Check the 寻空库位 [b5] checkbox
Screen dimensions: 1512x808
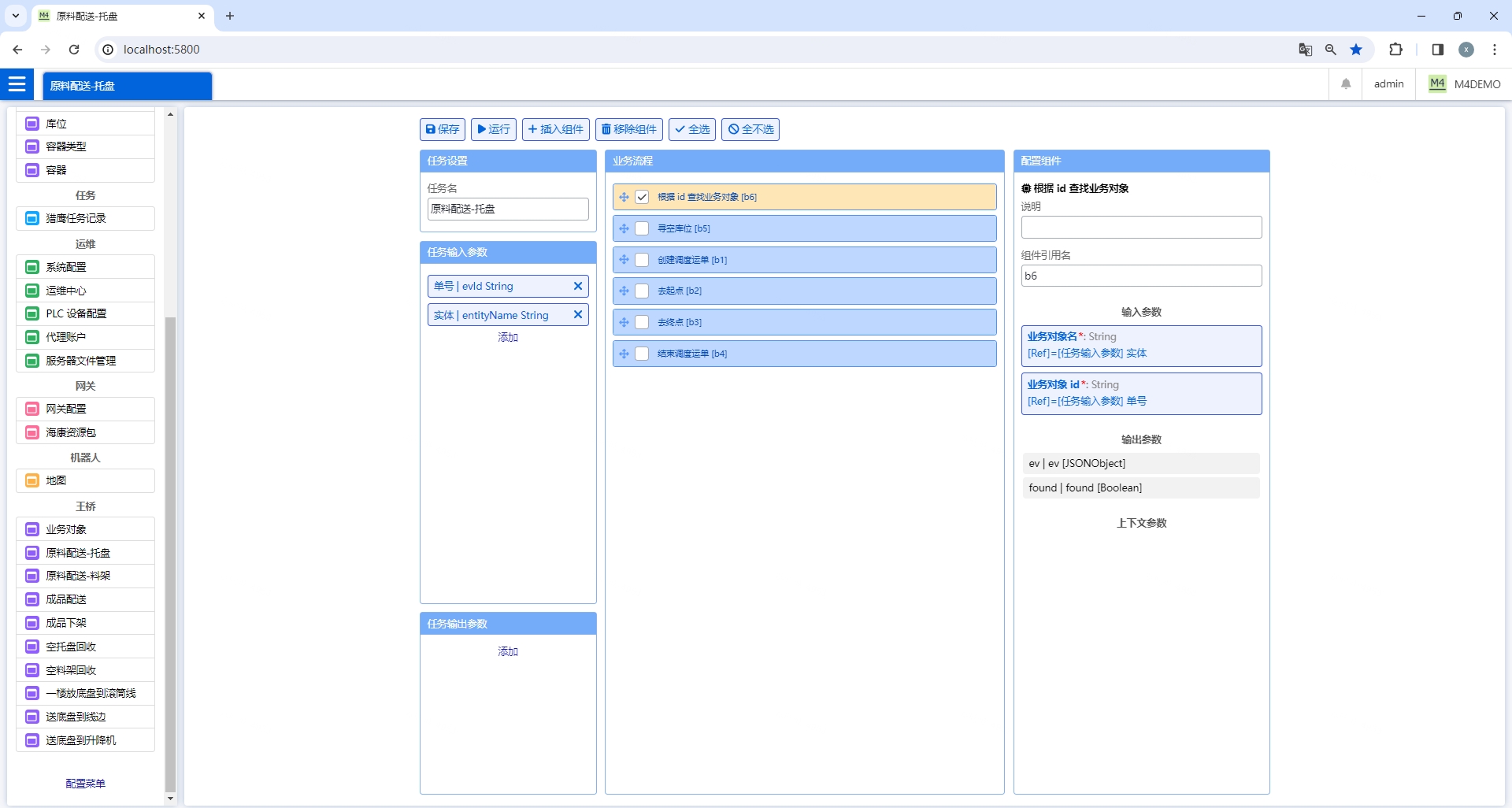point(642,228)
